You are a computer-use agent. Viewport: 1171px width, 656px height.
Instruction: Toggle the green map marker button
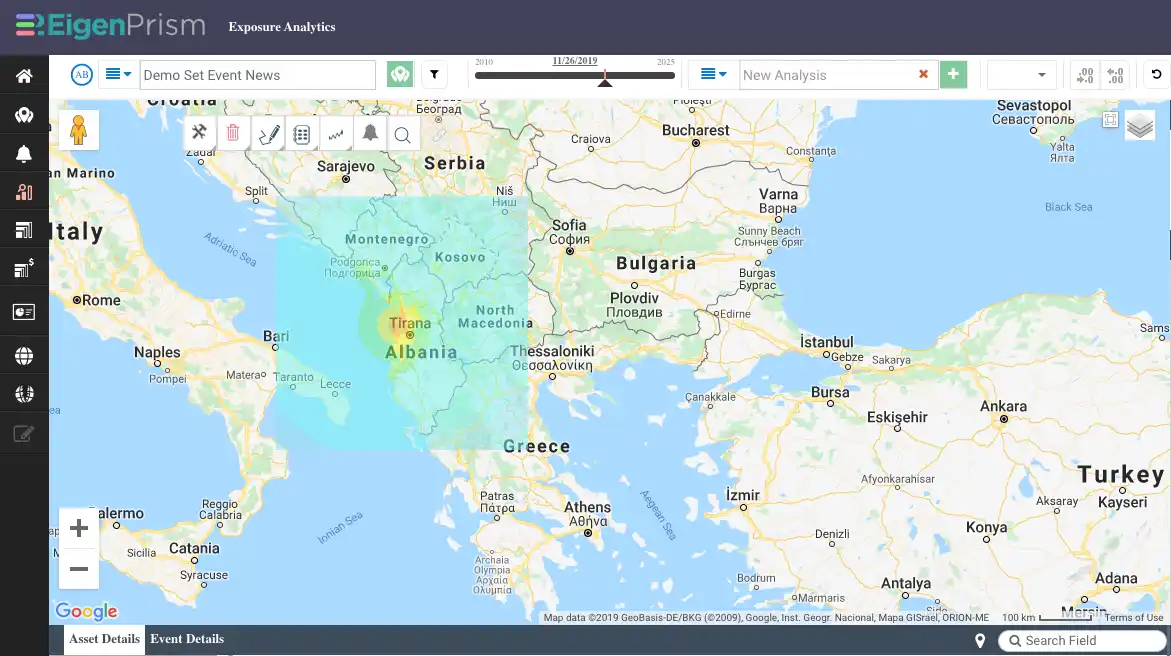400,74
